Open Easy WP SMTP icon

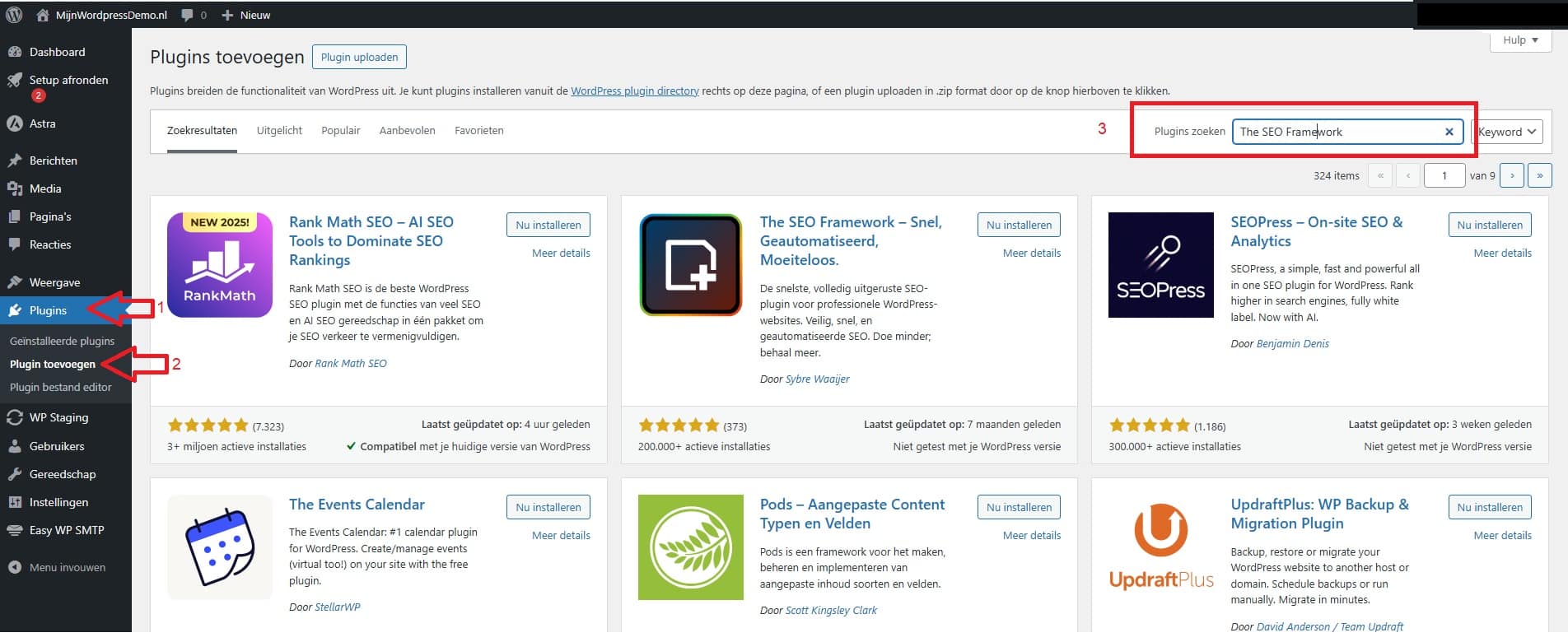pyautogui.click(x=14, y=530)
